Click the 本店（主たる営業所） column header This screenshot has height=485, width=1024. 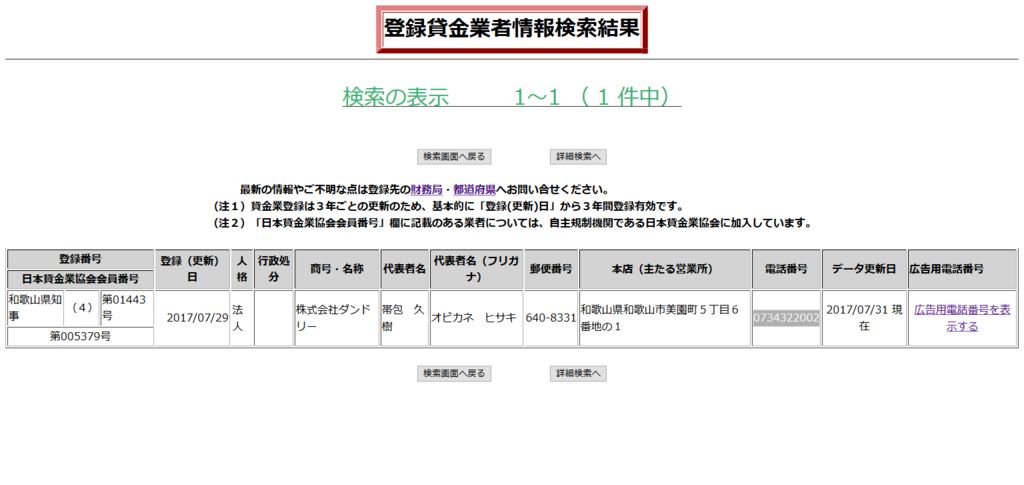click(x=665, y=269)
